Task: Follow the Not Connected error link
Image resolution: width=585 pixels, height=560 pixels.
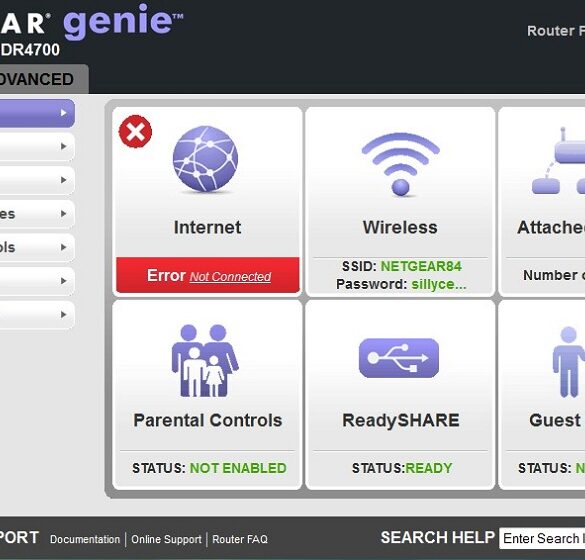Action: pyautogui.click(x=230, y=277)
